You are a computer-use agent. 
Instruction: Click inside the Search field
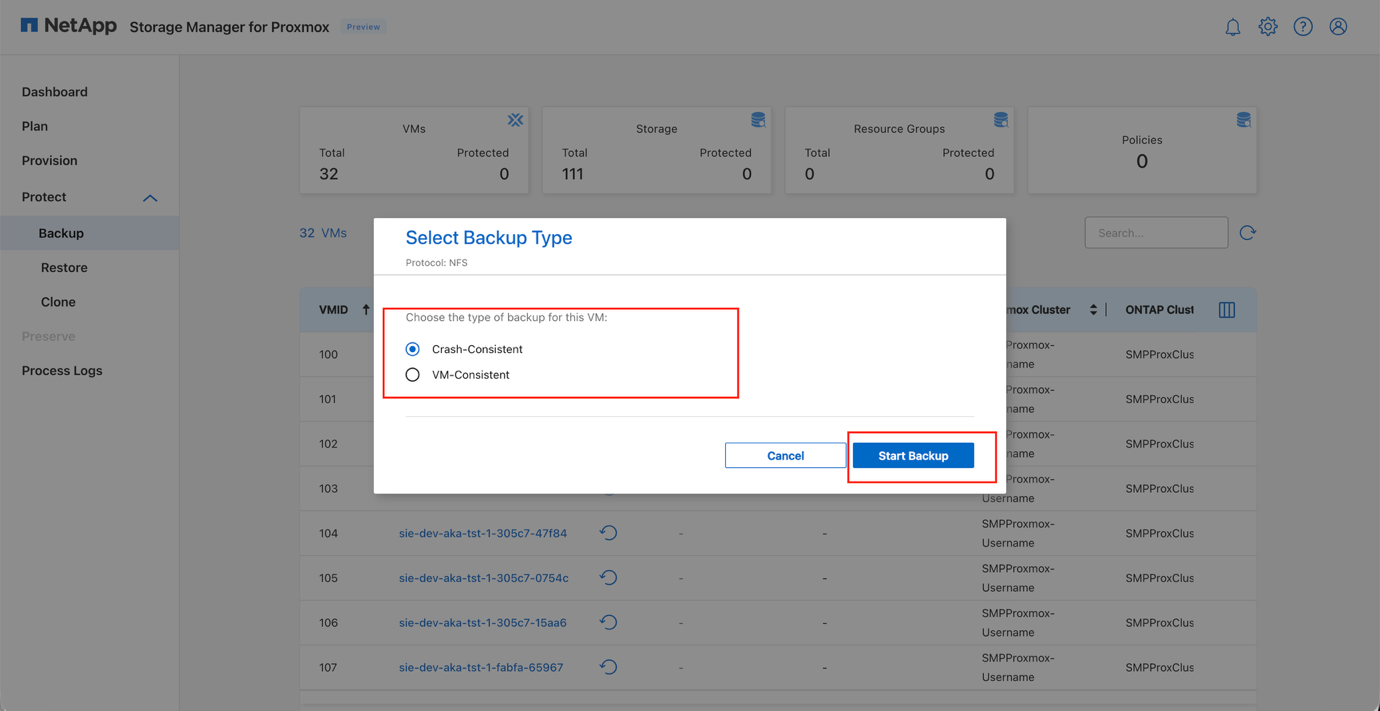1156,232
